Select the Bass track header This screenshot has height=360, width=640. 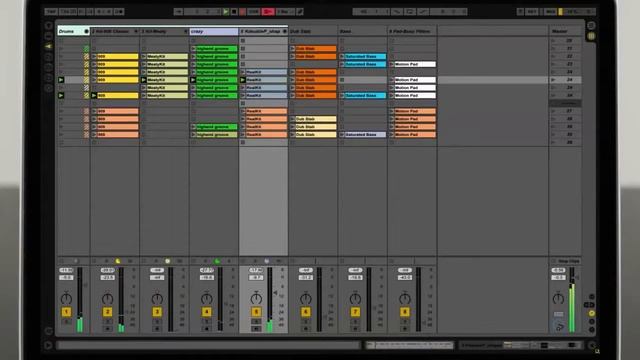click(x=363, y=31)
